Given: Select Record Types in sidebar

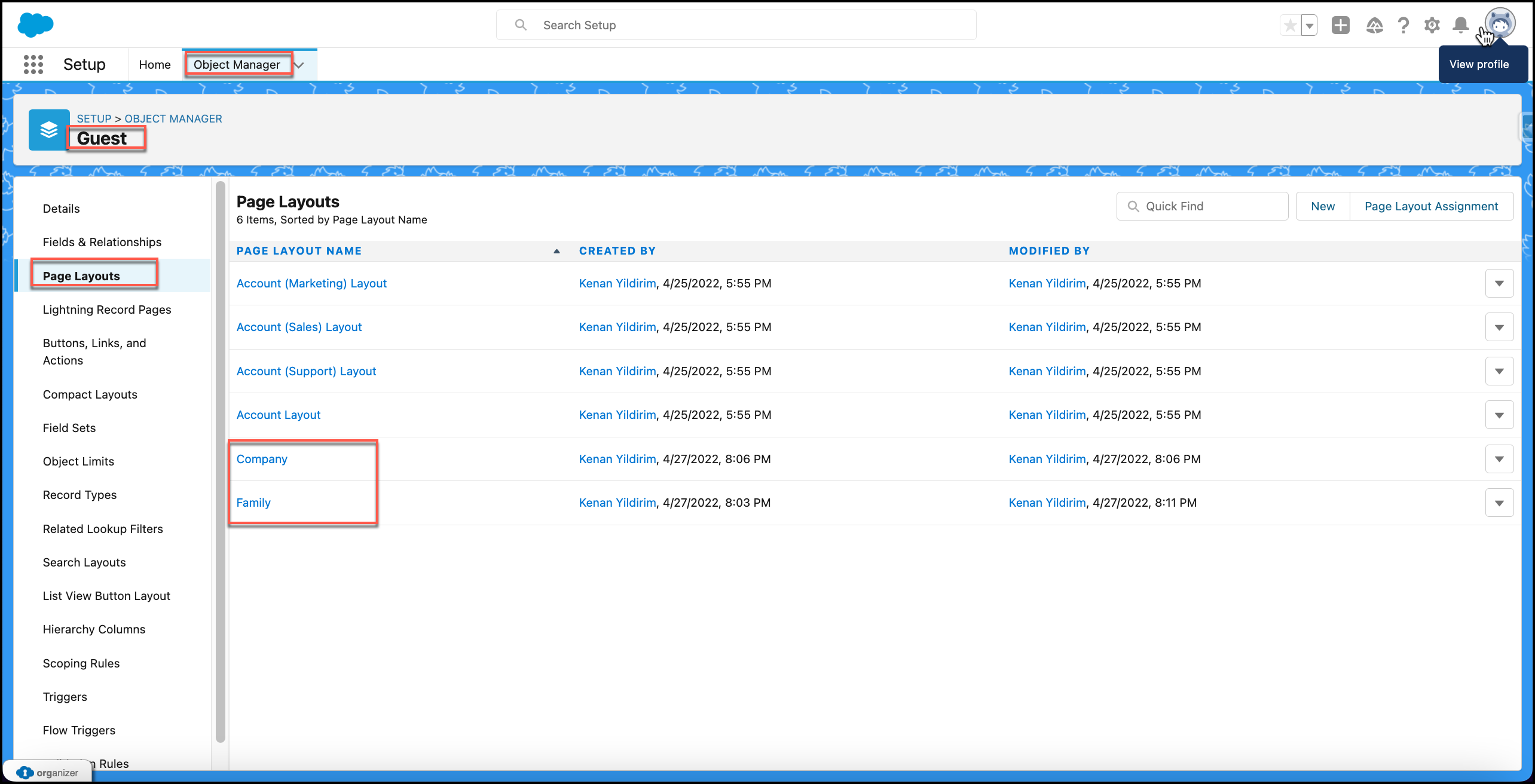Looking at the screenshot, I should (x=79, y=495).
